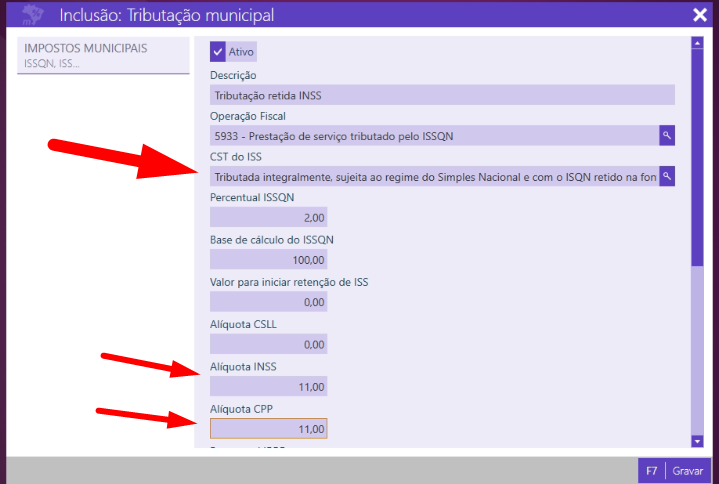Uncheck the Ativo checkbox

[x=218, y=51]
